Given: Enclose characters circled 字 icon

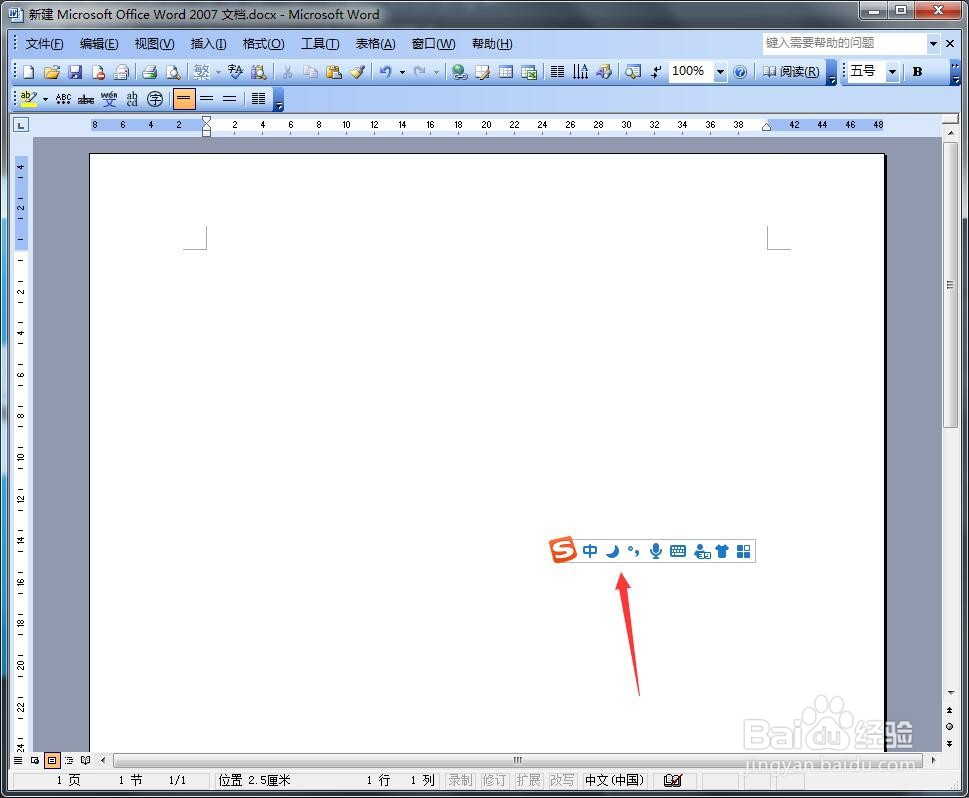Looking at the screenshot, I should click(x=155, y=98).
